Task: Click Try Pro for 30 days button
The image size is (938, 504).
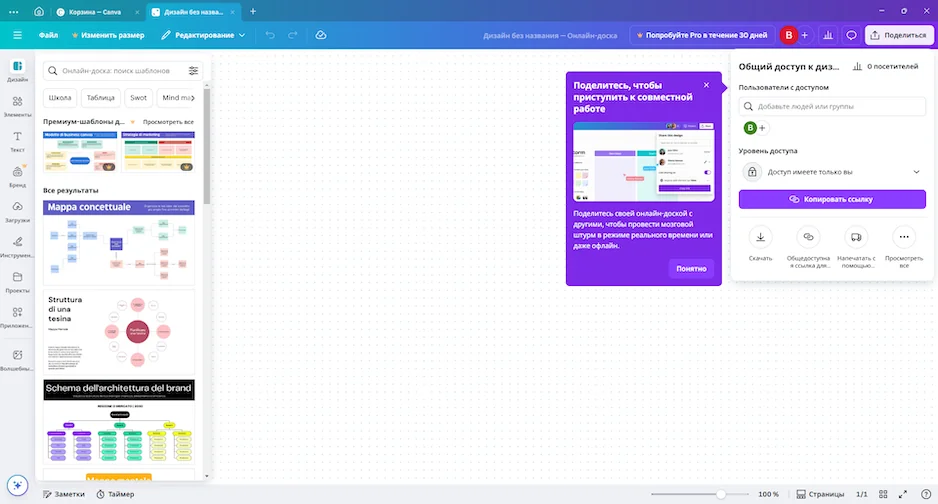Action: coord(701,35)
